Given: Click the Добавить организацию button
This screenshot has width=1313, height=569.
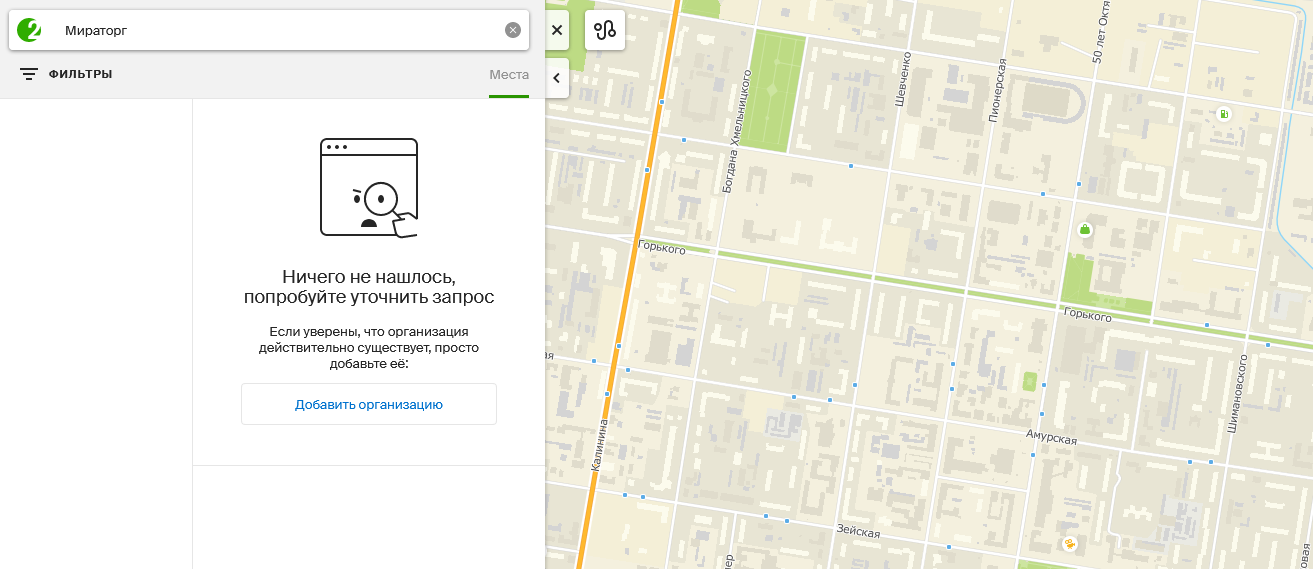Looking at the screenshot, I should point(369,405).
